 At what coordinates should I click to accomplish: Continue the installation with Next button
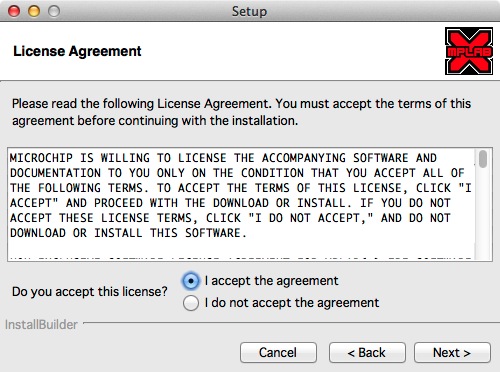pos(452,352)
